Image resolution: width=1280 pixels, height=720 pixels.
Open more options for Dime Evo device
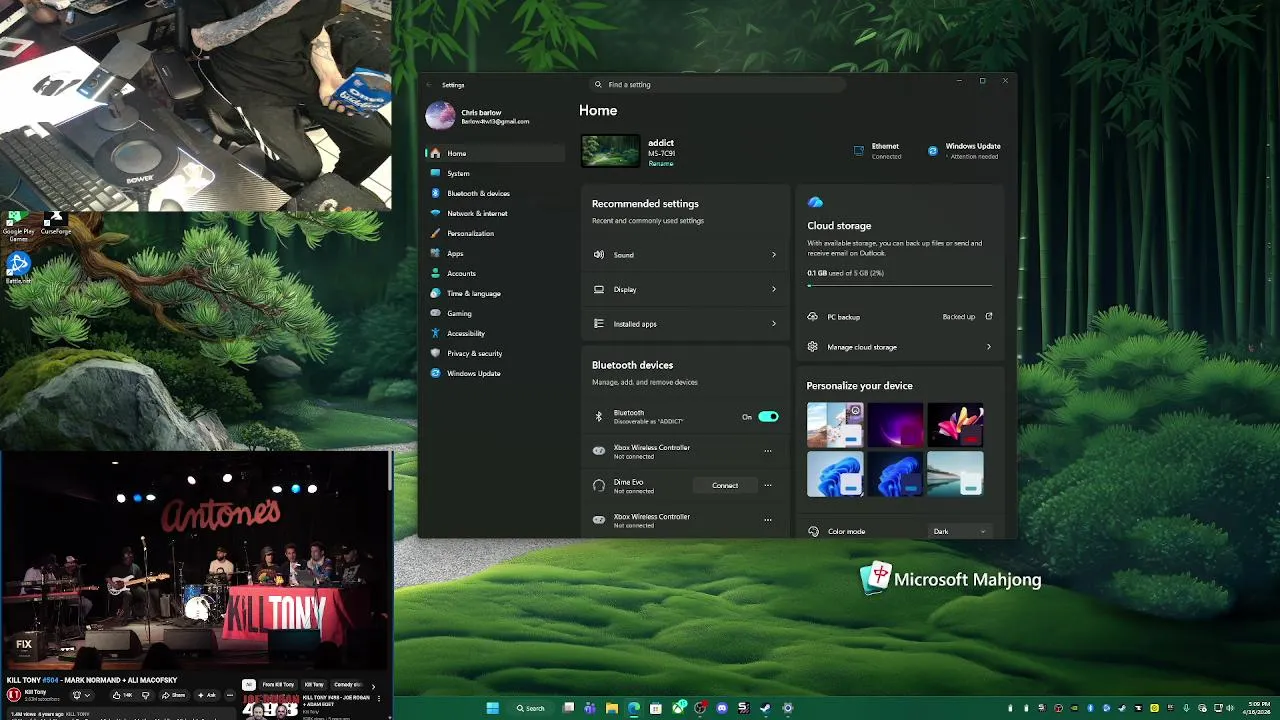point(768,485)
